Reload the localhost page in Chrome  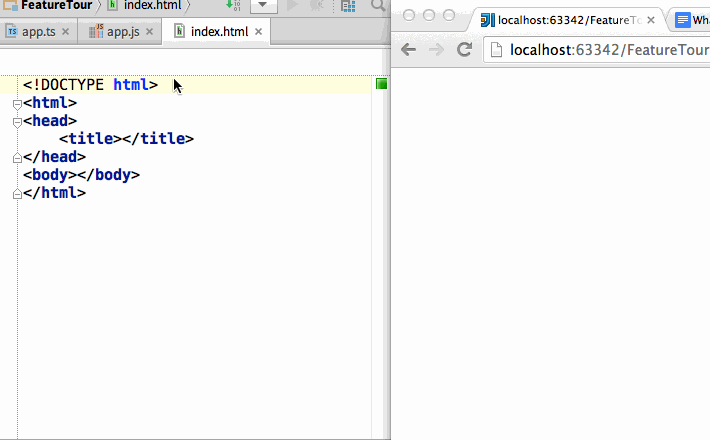click(x=464, y=49)
